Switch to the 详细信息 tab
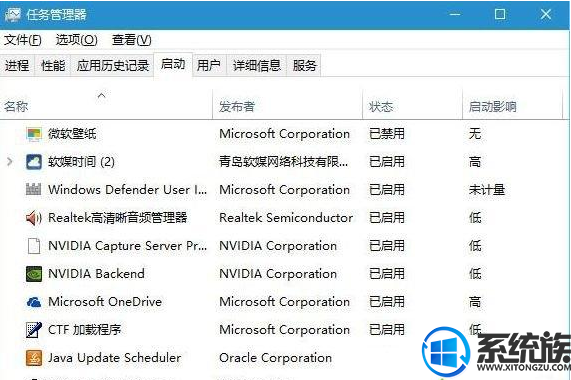 click(x=257, y=66)
